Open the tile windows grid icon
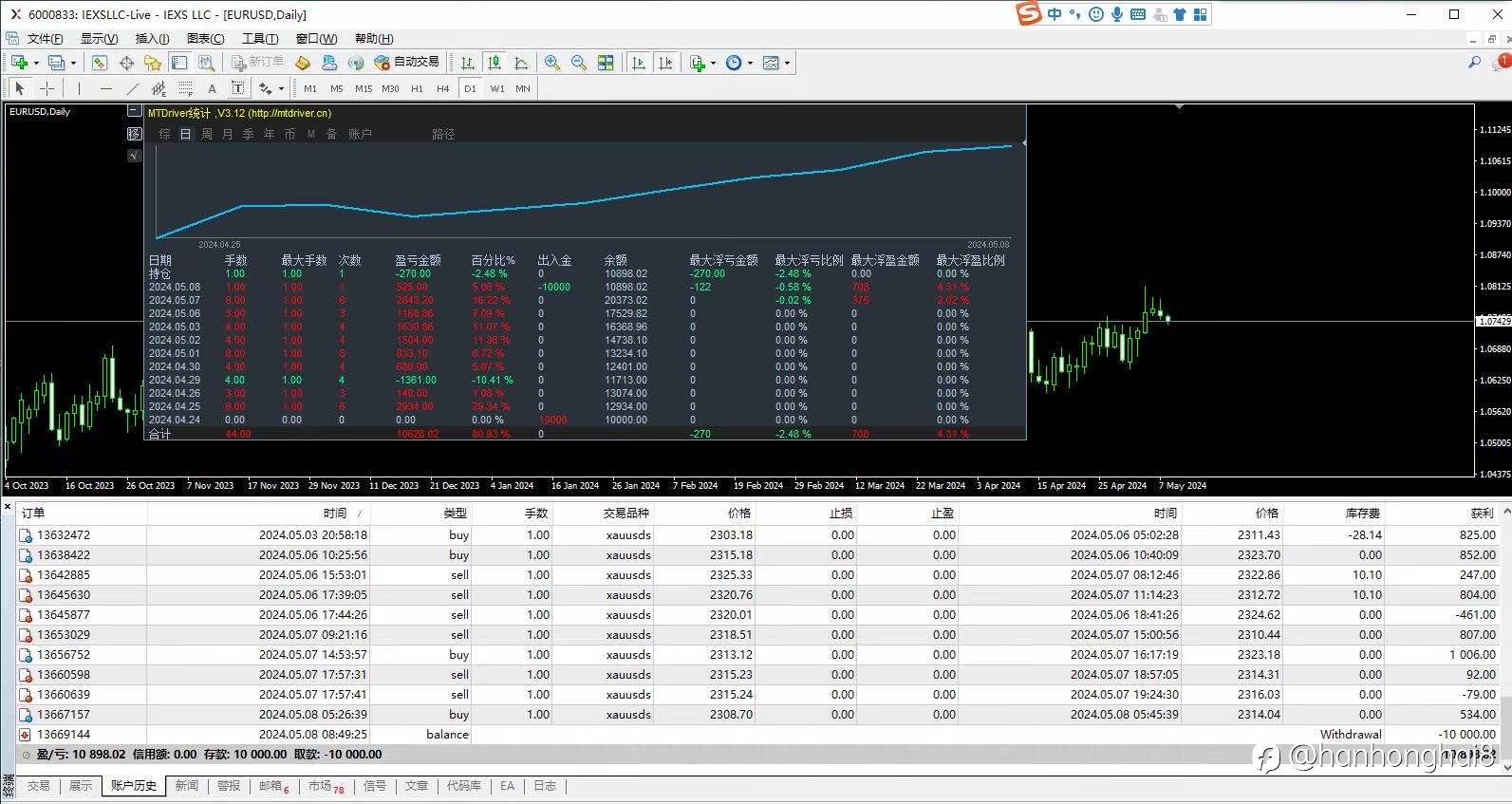This screenshot has height=804, width=1512. [x=606, y=63]
